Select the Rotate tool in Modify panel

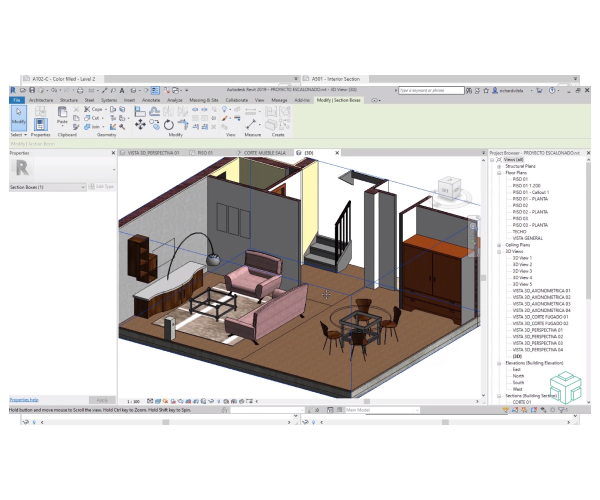pyautogui.click(x=168, y=126)
